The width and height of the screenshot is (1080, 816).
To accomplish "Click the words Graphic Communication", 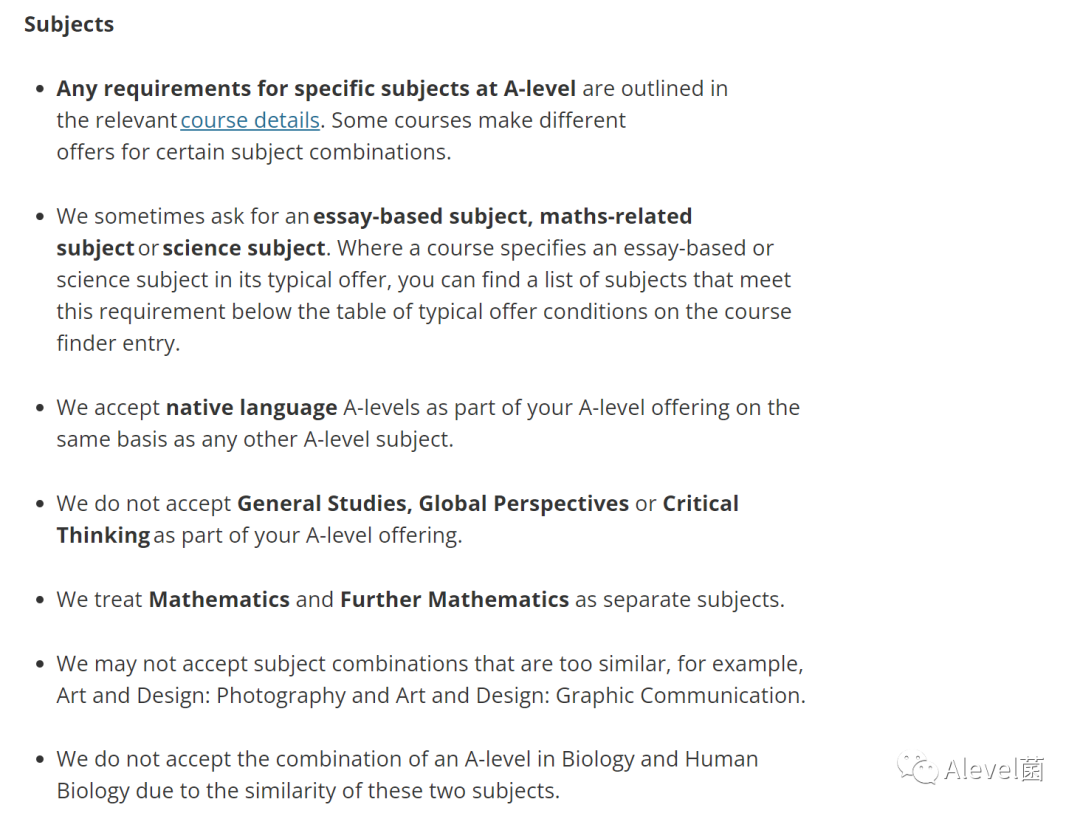I will [x=679, y=695].
